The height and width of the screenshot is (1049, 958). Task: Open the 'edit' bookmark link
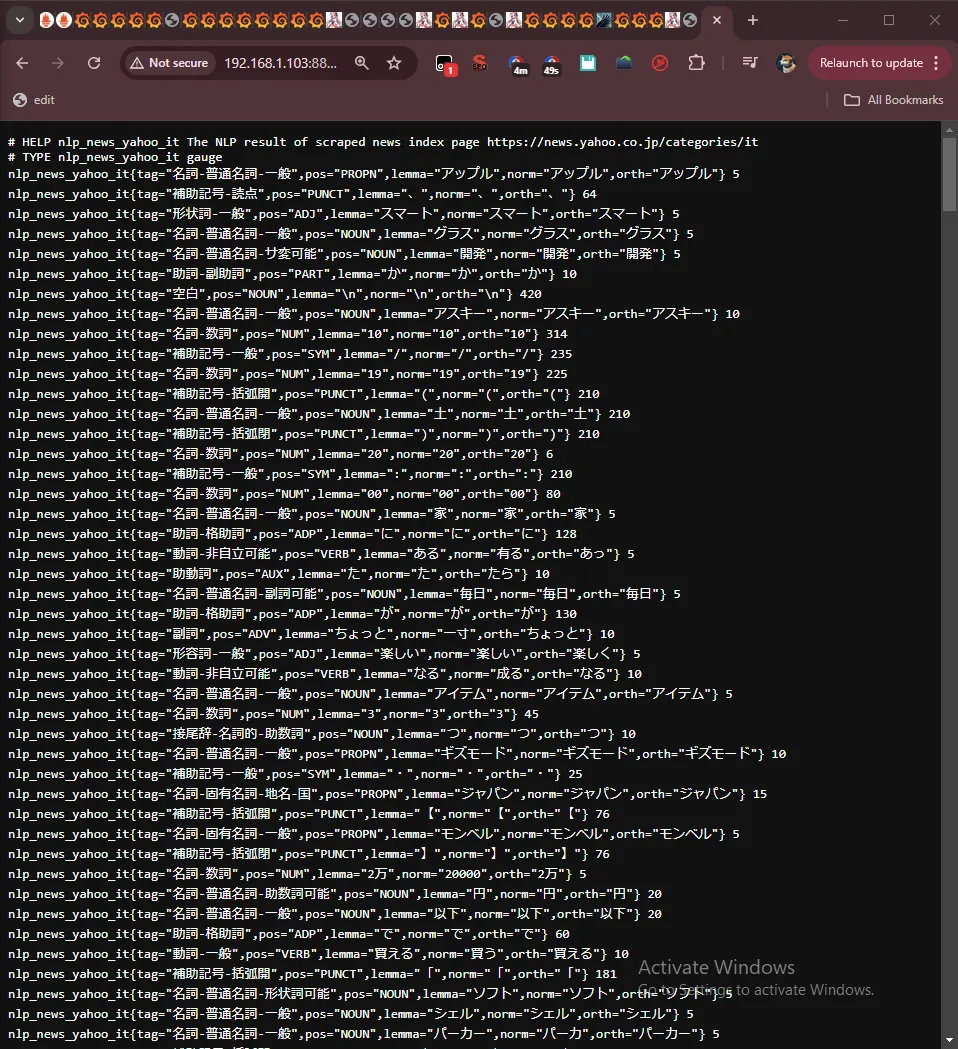click(34, 100)
